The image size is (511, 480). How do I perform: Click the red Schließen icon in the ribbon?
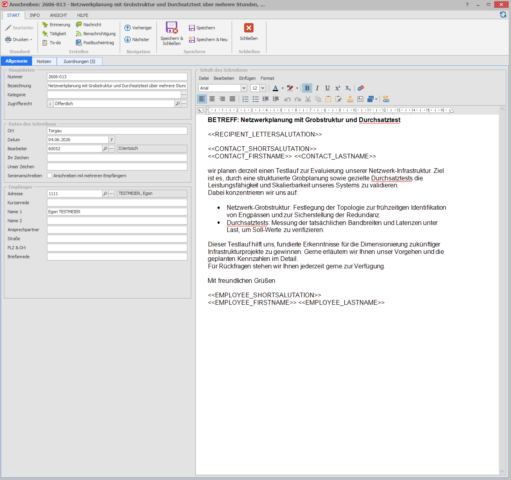tap(248, 28)
